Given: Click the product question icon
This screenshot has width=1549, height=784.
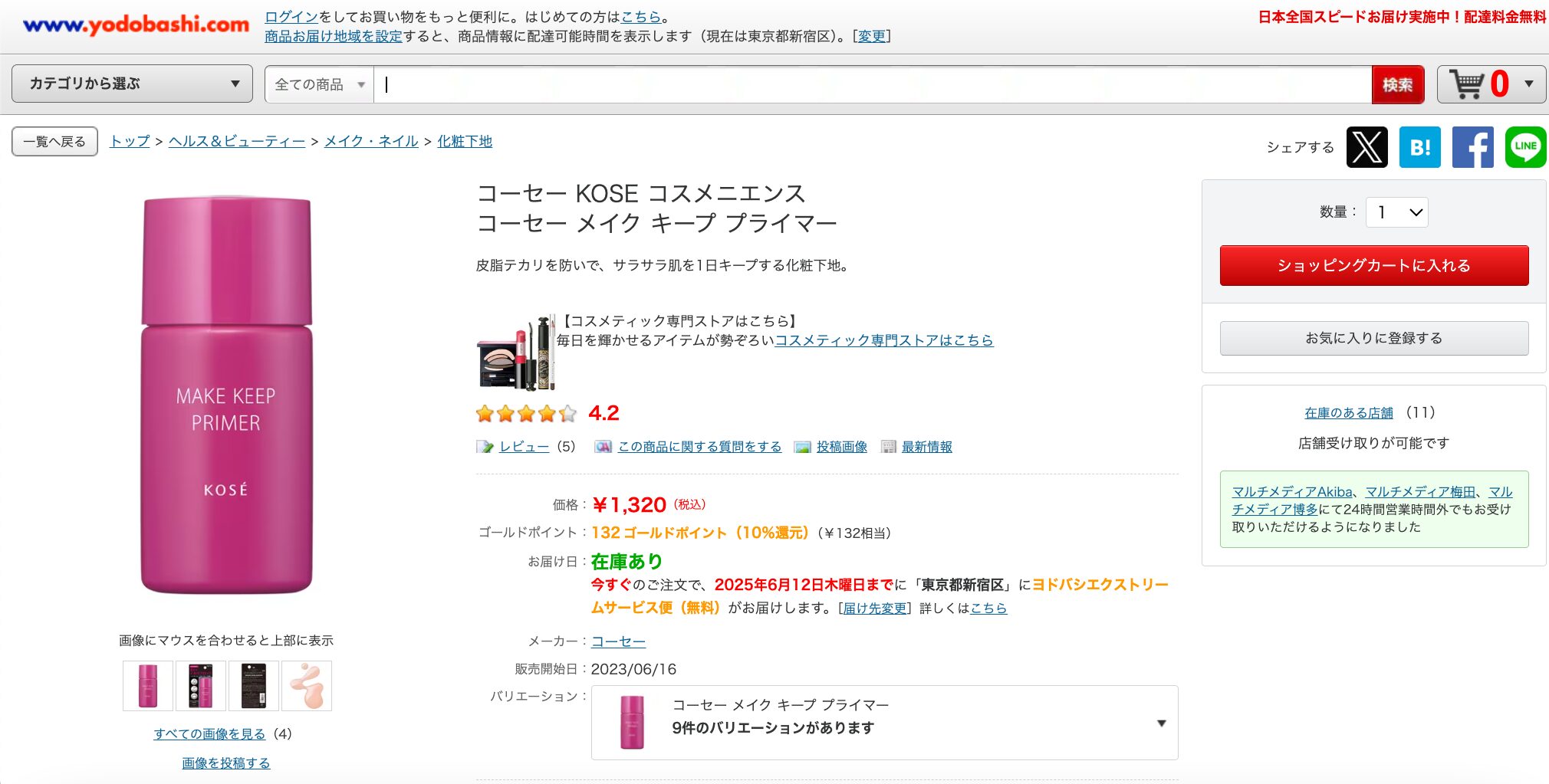Looking at the screenshot, I should pos(603,447).
